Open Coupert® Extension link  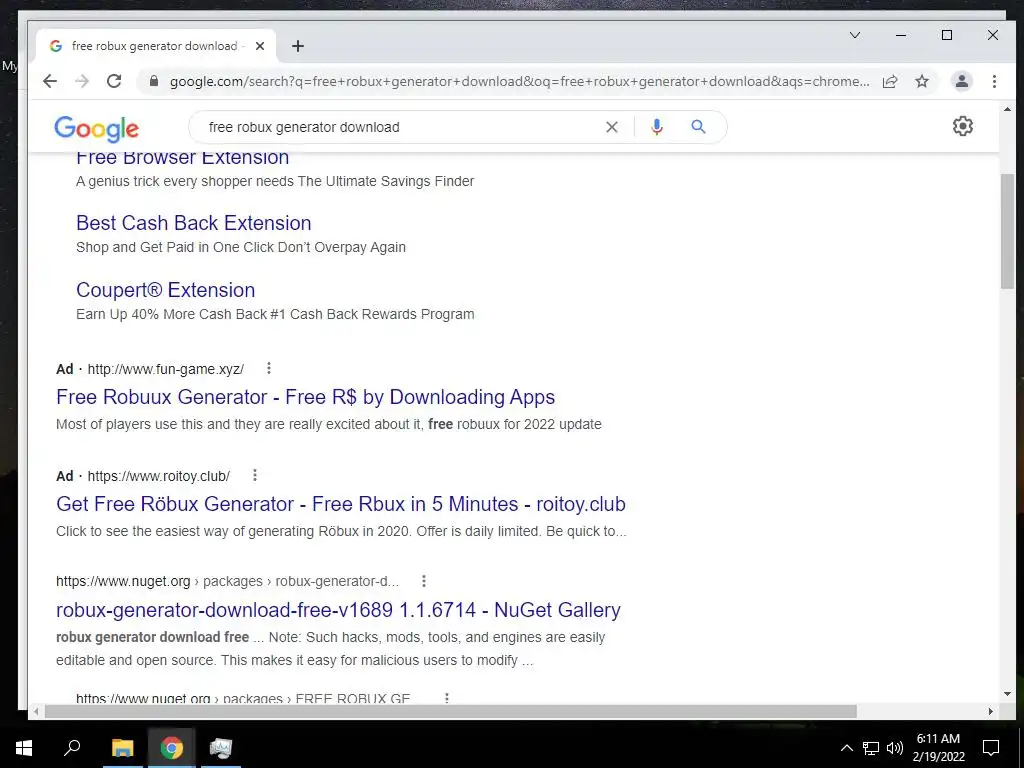[165, 290]
